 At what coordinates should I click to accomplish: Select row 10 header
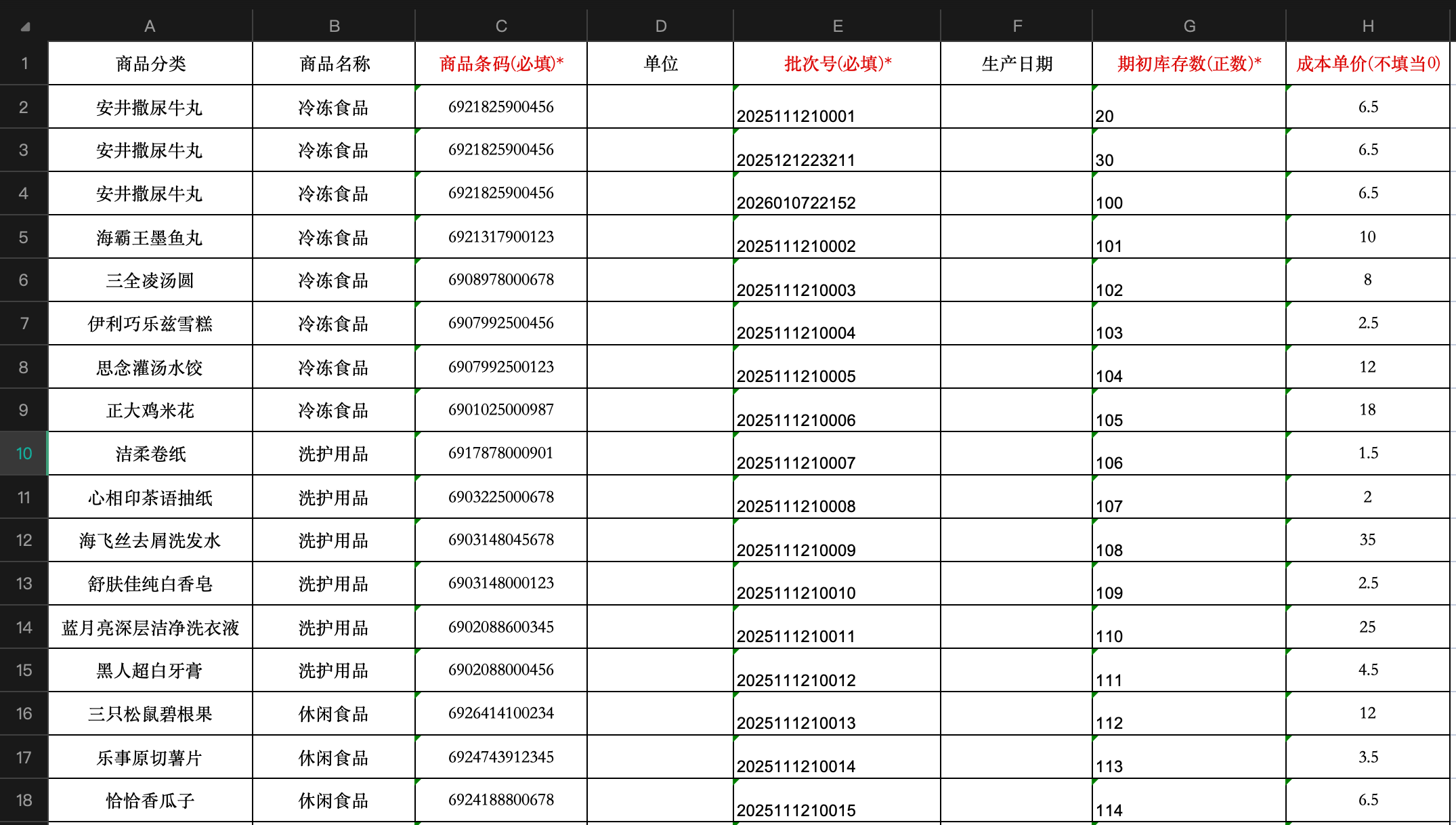(x=24, y=453)
